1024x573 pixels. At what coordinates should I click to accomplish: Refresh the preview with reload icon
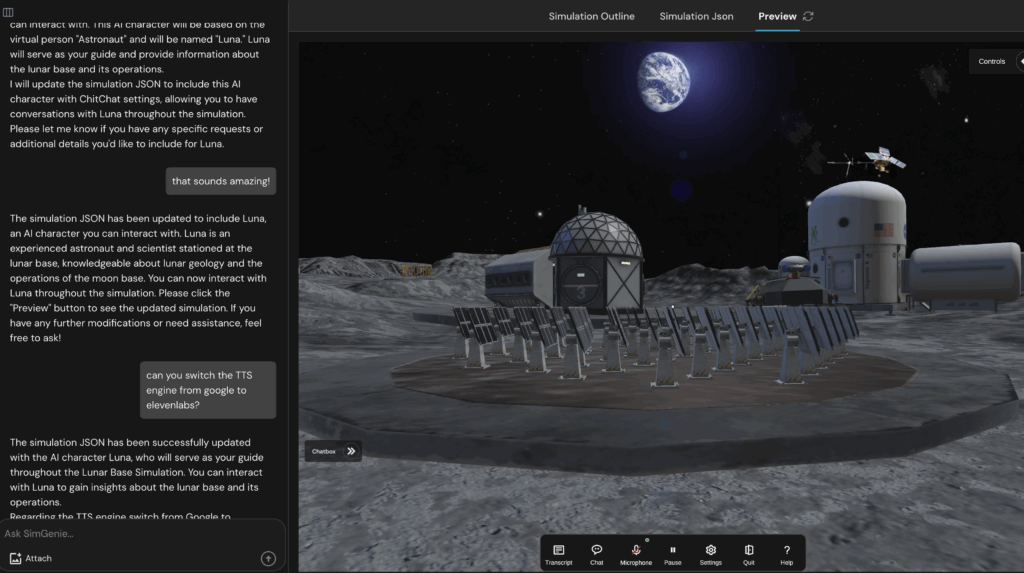tap(808, 16)
